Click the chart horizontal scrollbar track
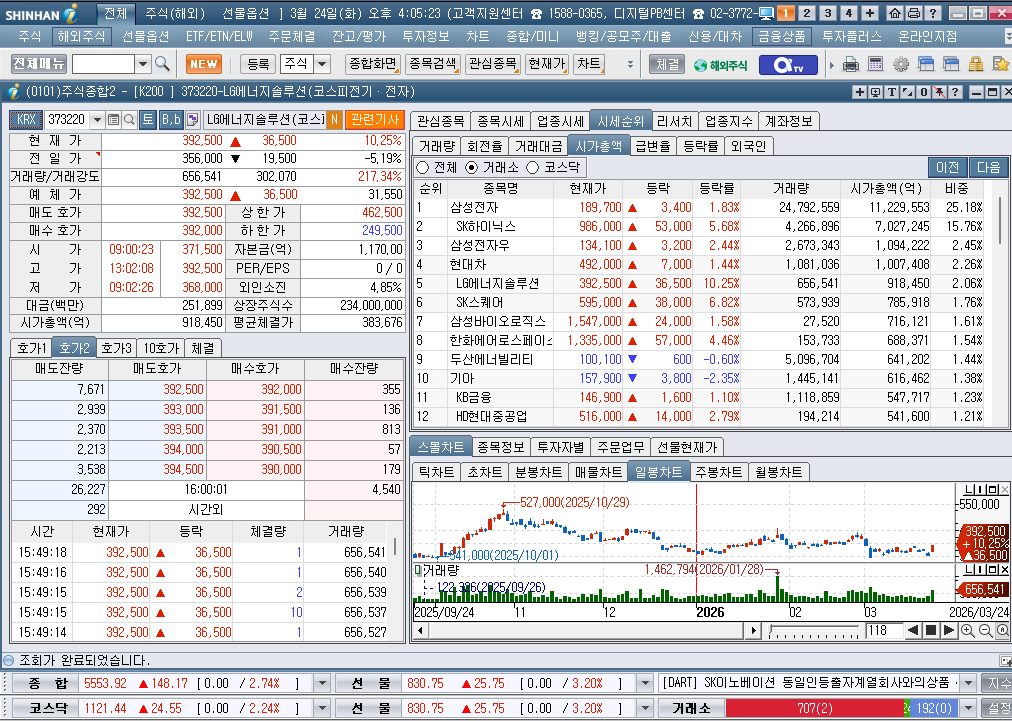The image size is (1012, 721). (585, 631)
